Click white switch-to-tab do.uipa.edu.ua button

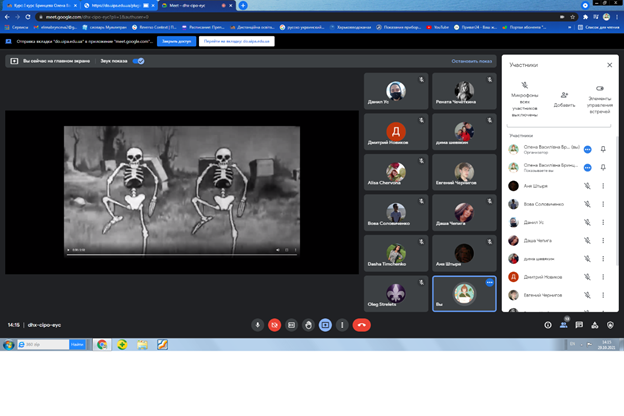[x=236, y=41]
